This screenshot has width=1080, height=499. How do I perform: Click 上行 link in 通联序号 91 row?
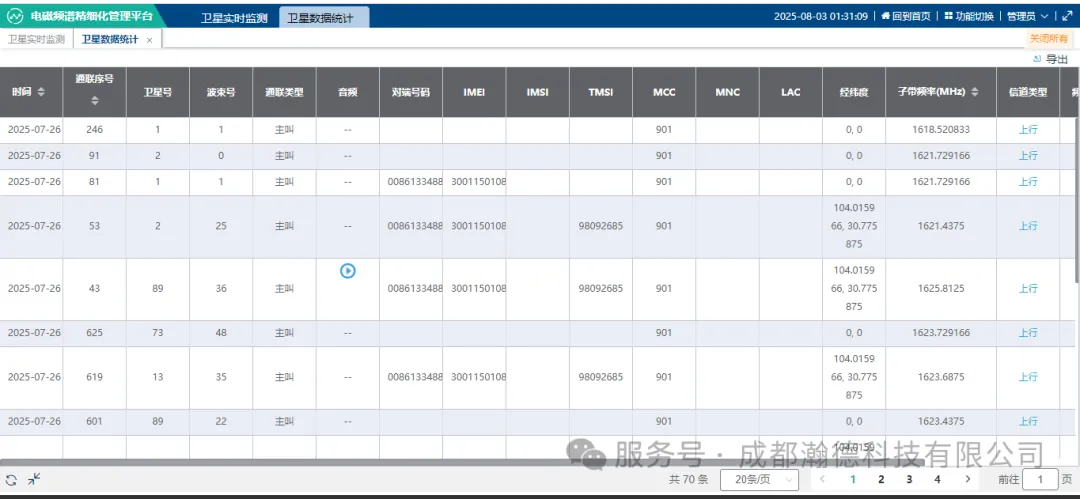coord(1028,156)
